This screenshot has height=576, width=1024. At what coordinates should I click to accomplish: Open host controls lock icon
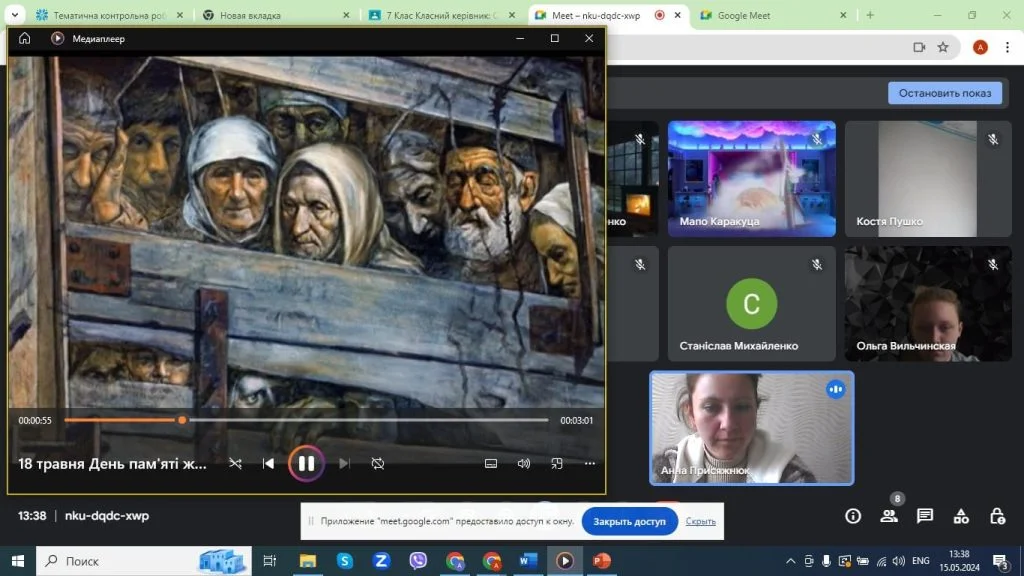click(997, 516)
